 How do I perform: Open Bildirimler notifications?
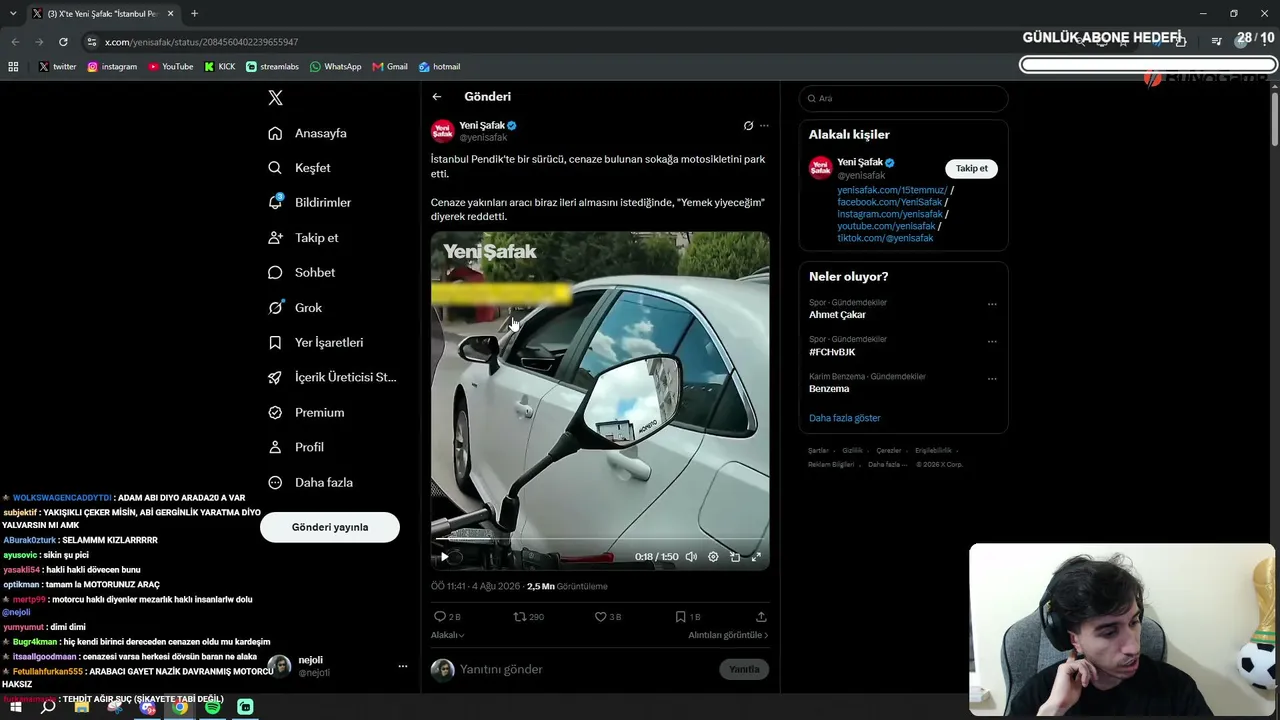coord(310,202)
